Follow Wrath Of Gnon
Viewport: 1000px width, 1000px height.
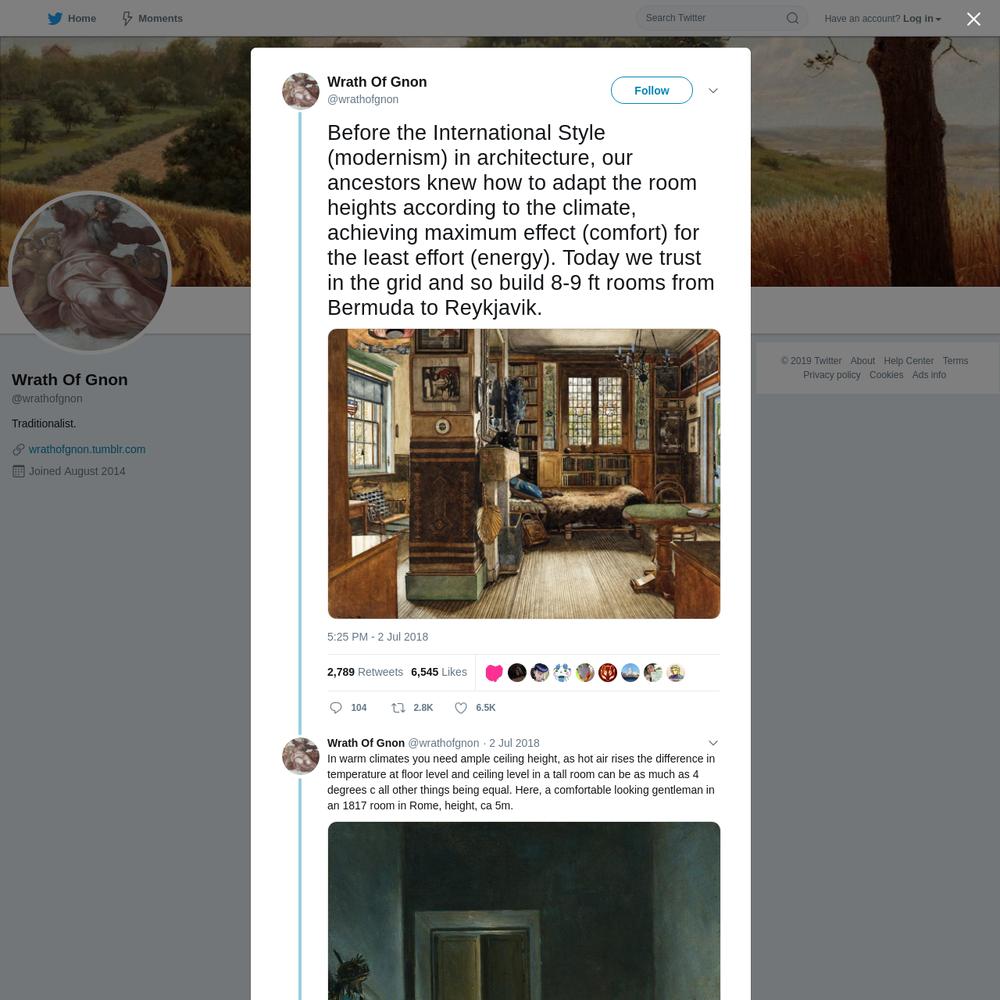(x=651, y=91)
